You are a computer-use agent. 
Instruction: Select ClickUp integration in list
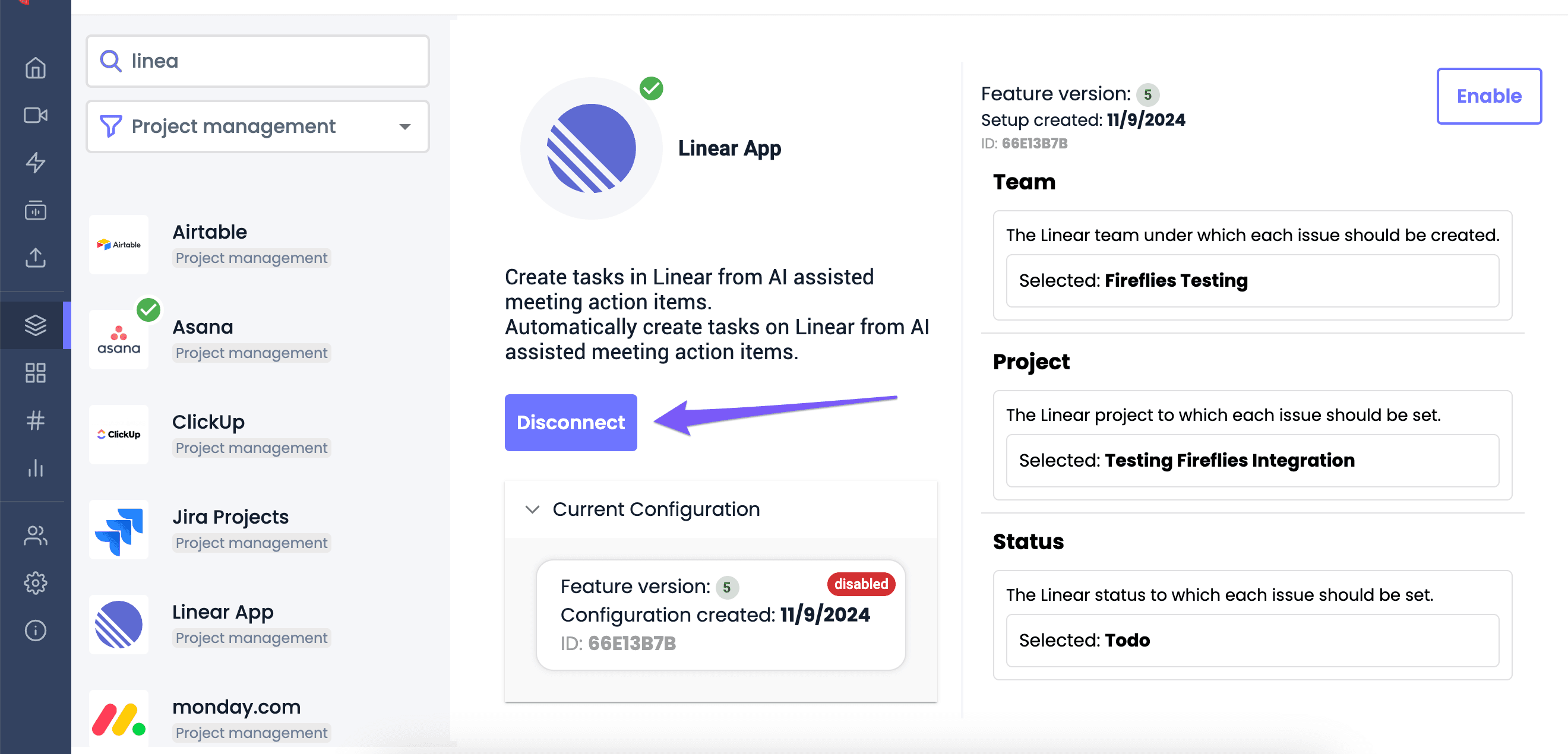click(258, 435)
